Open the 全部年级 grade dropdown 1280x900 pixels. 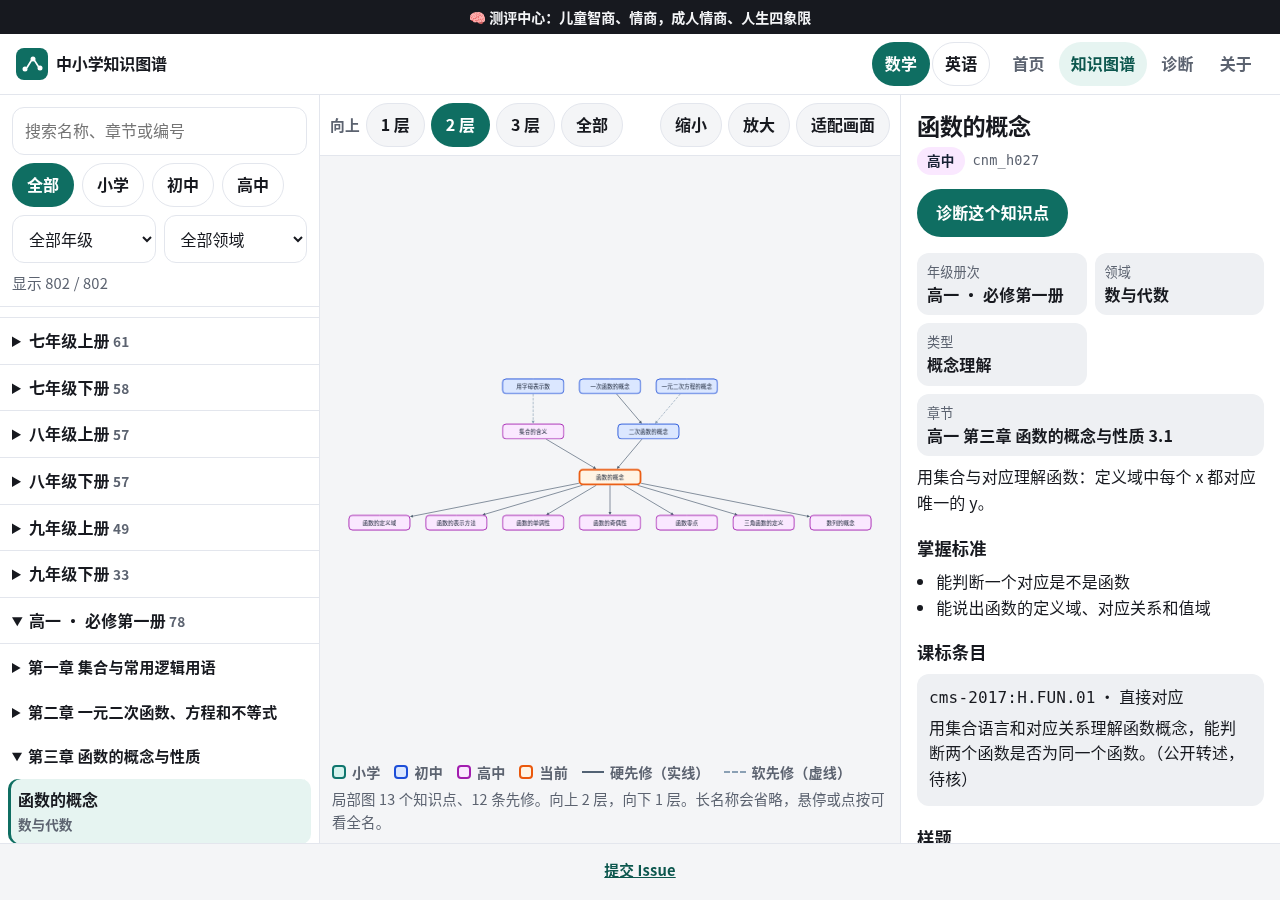[x=84, y=239]
